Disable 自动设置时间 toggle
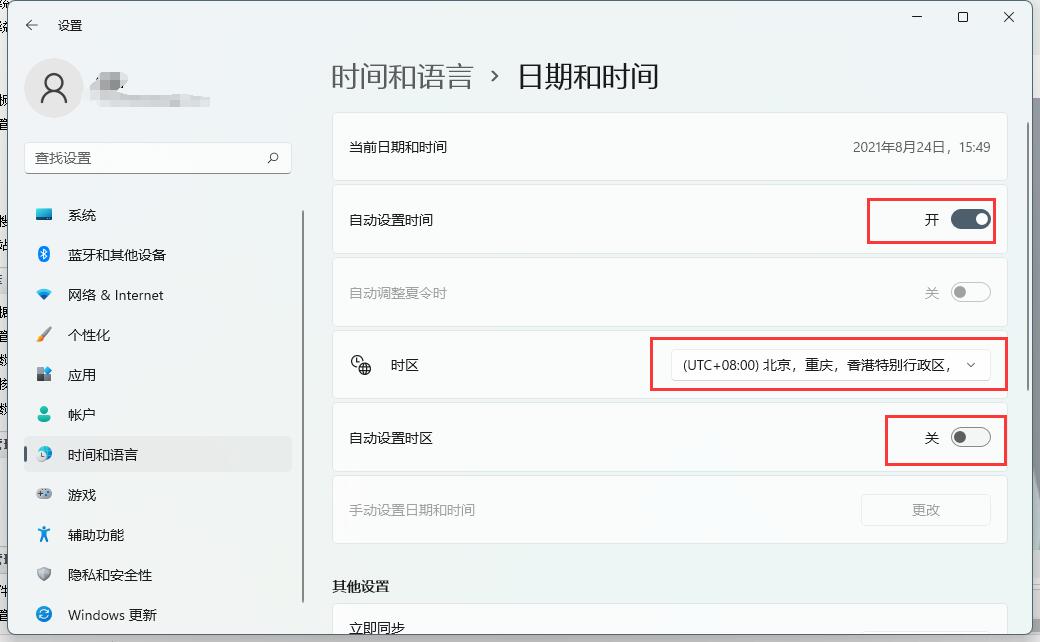The image size is (1040, 642). pyautogui.click(x=970, y=220)
